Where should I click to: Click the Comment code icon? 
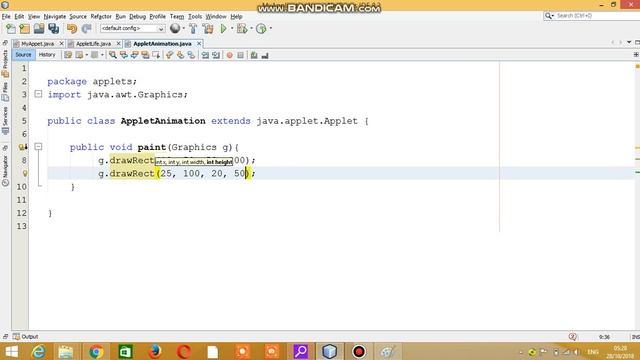(254, 55)
